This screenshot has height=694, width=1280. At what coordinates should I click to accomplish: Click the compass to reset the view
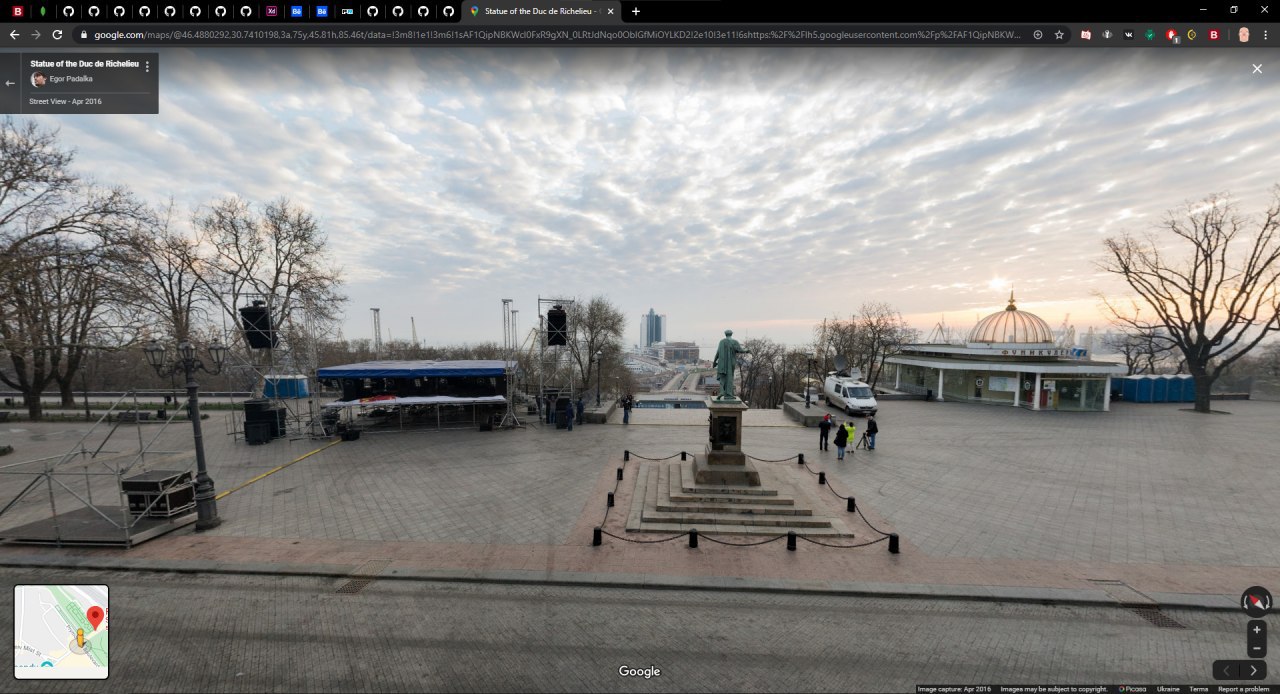point(1256,601)
